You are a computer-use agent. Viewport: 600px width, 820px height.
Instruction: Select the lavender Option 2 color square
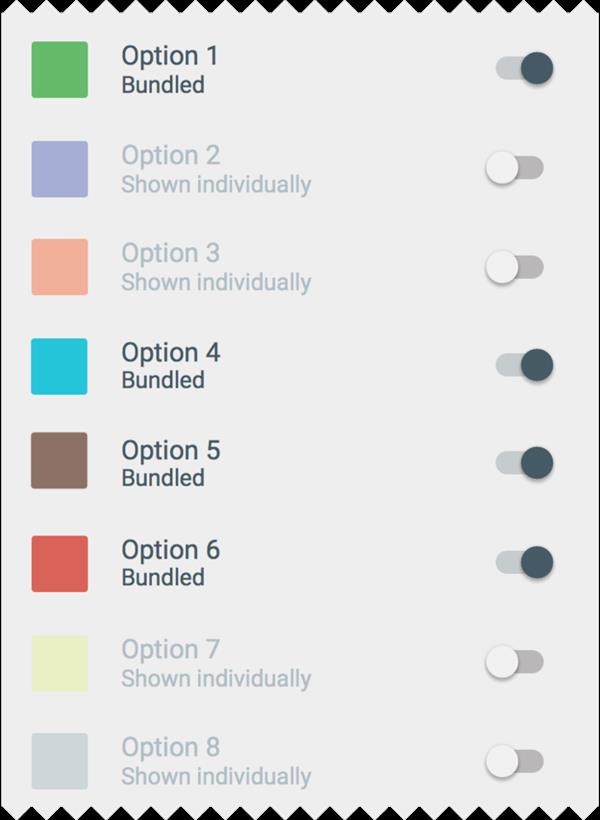coord(60,169)
